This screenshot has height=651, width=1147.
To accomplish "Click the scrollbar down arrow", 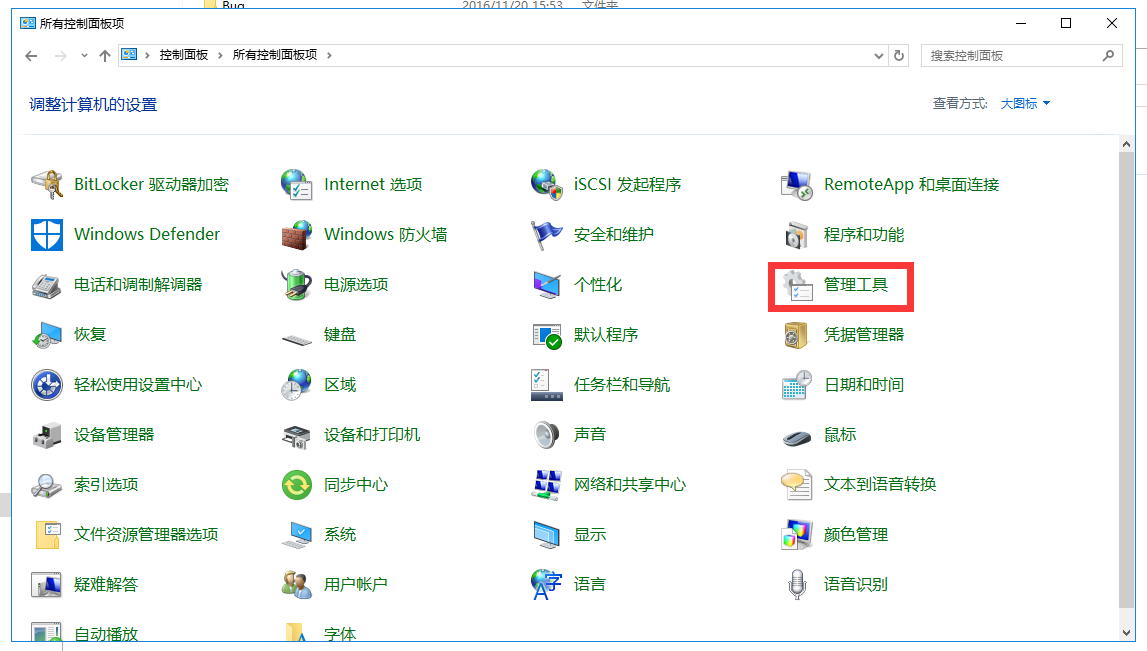I will coord(1127,633).
